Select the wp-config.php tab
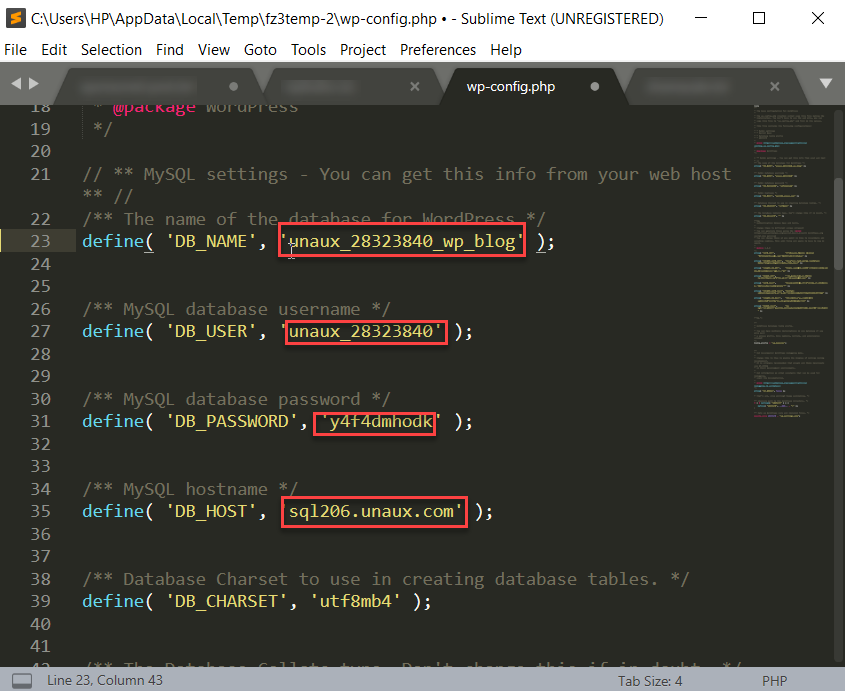The image size is (845, 691). 511,86
